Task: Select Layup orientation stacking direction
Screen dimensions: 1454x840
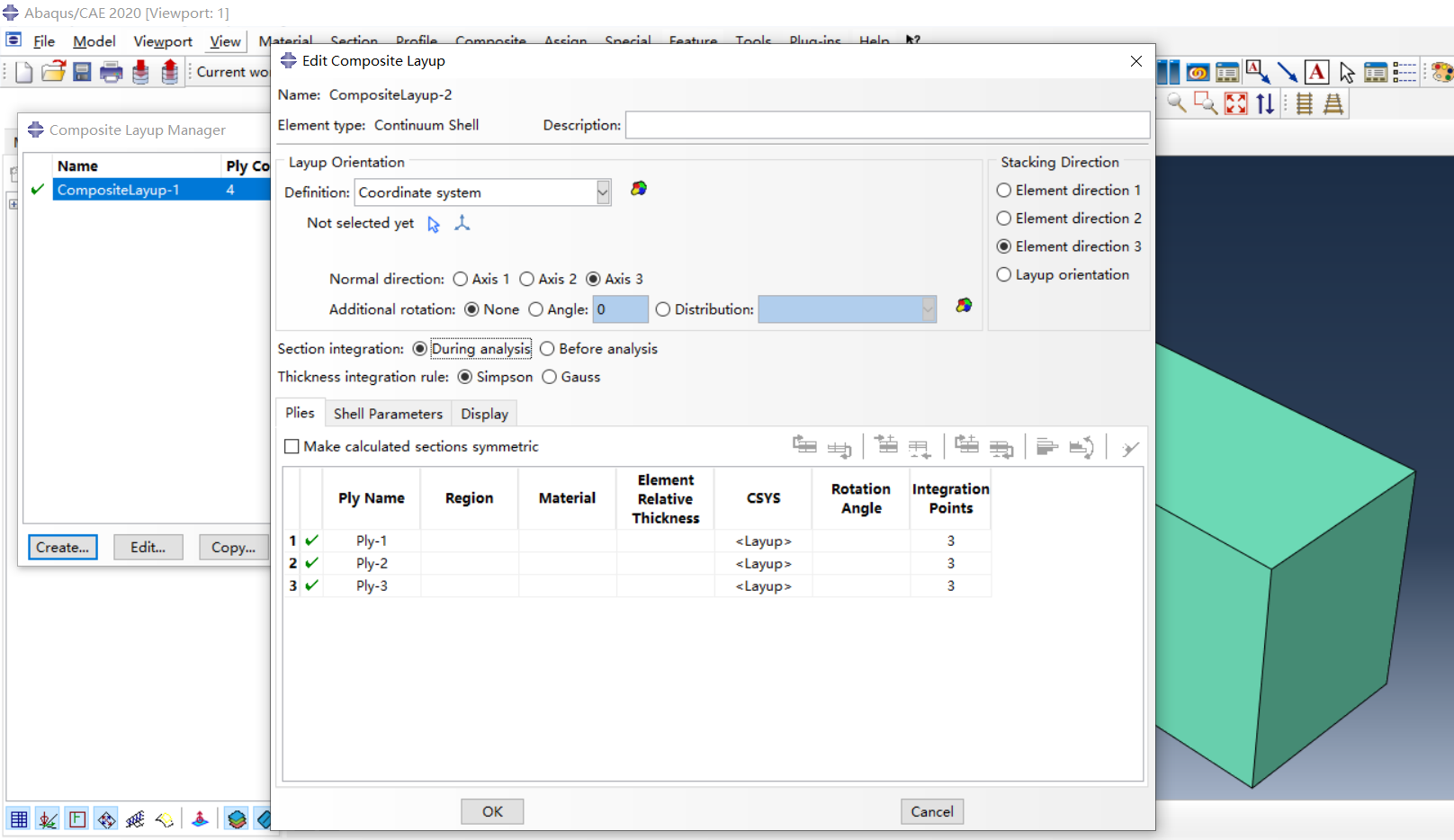Action: (x=1004, y=275)
